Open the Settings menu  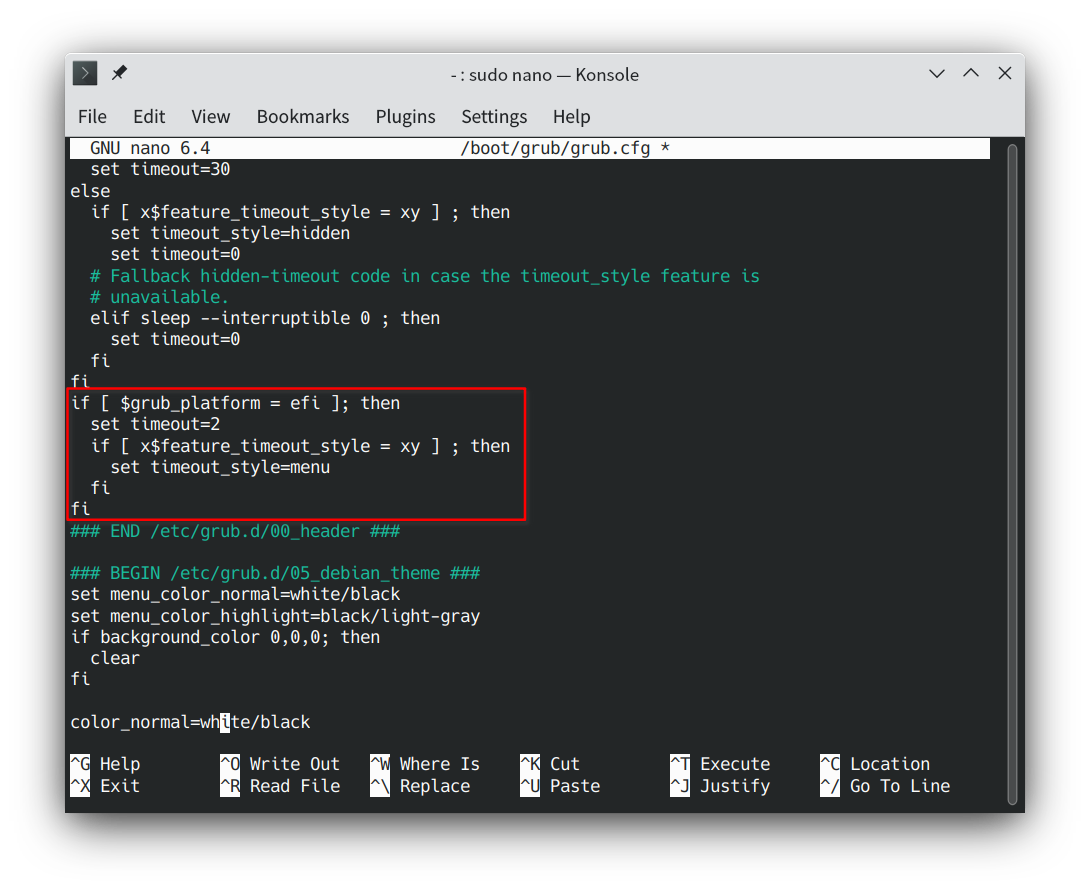coord(494,117)
